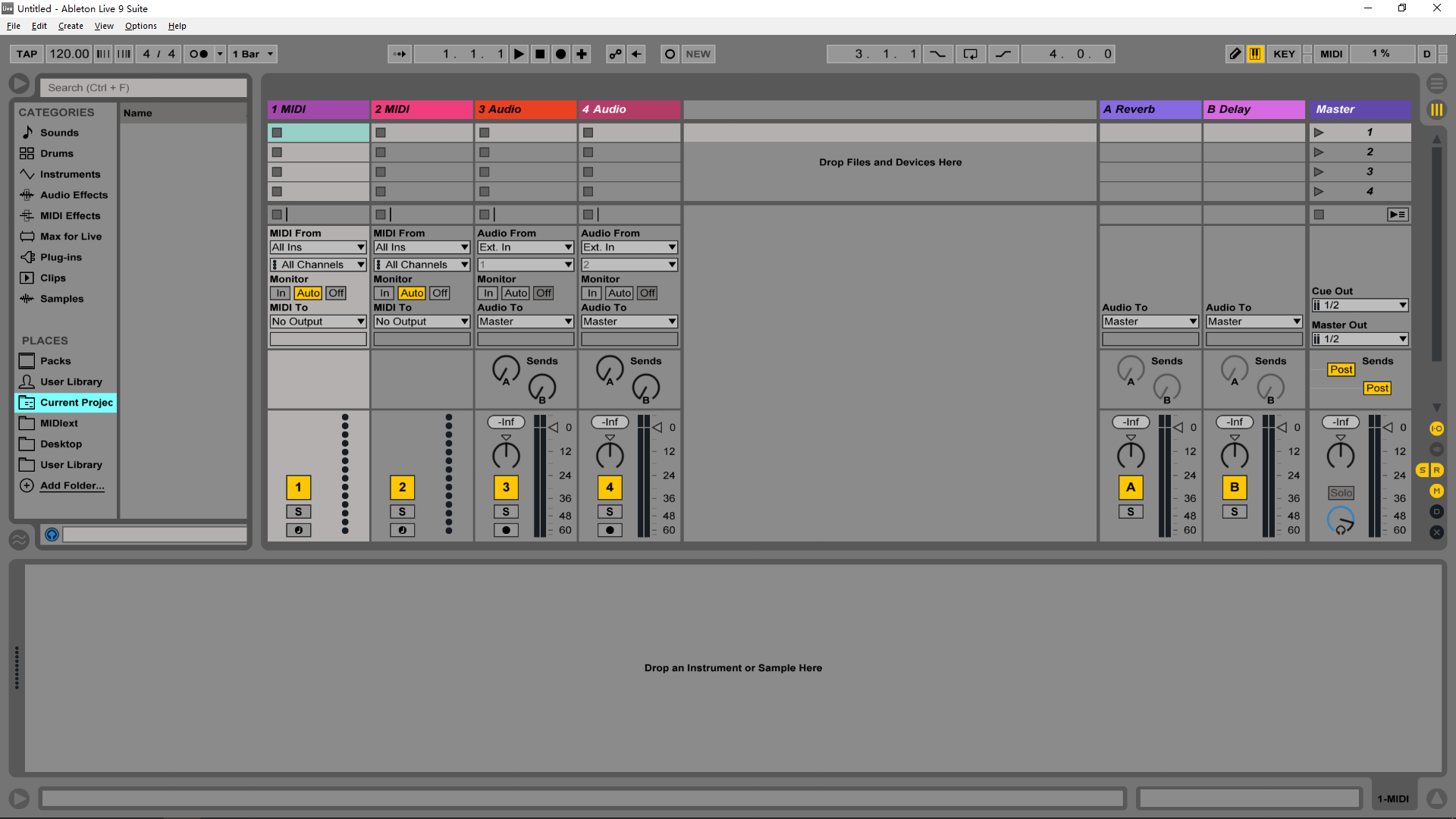Arm track 3 Audio for recording
Screen dimensions: 1456x819
(506, 530)
